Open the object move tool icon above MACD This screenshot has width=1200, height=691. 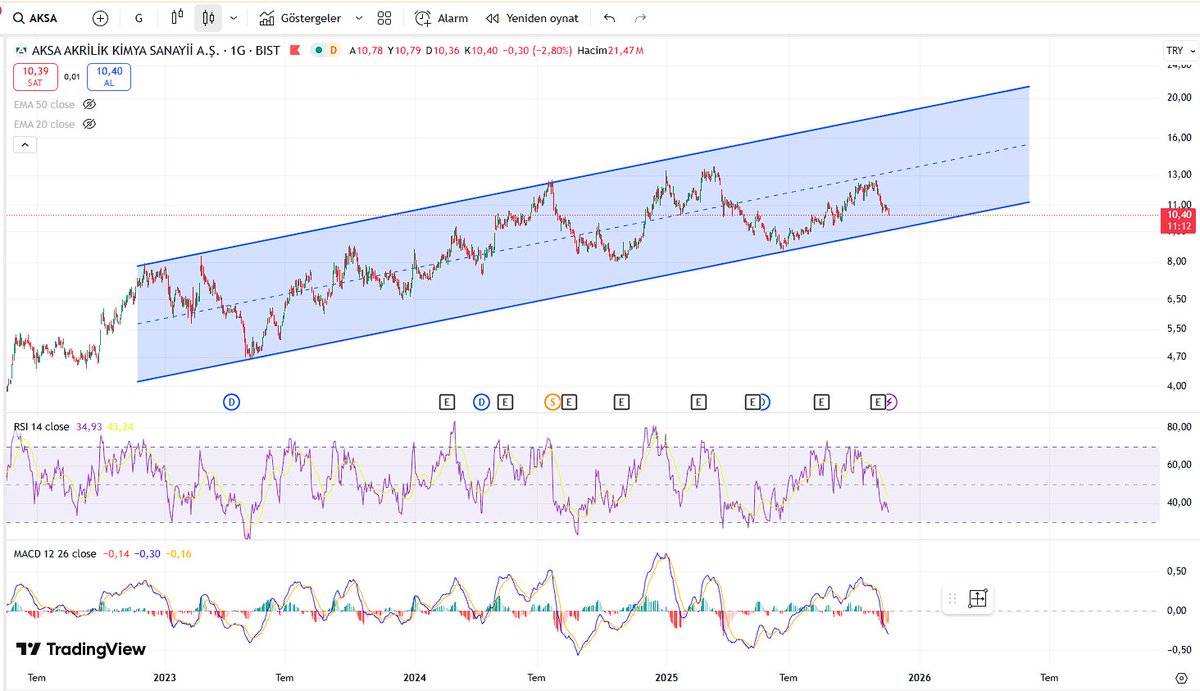pyautogui.click(x=975, y=598)
